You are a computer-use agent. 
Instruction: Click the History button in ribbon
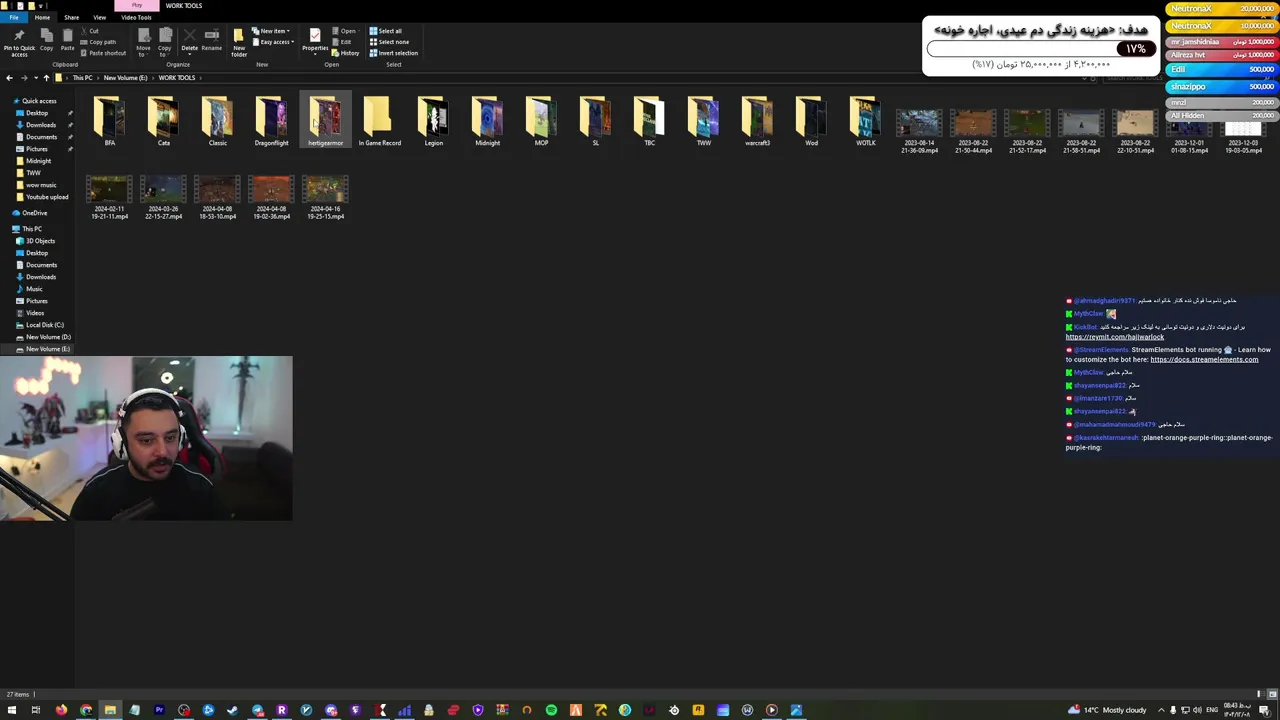(346, 53)
